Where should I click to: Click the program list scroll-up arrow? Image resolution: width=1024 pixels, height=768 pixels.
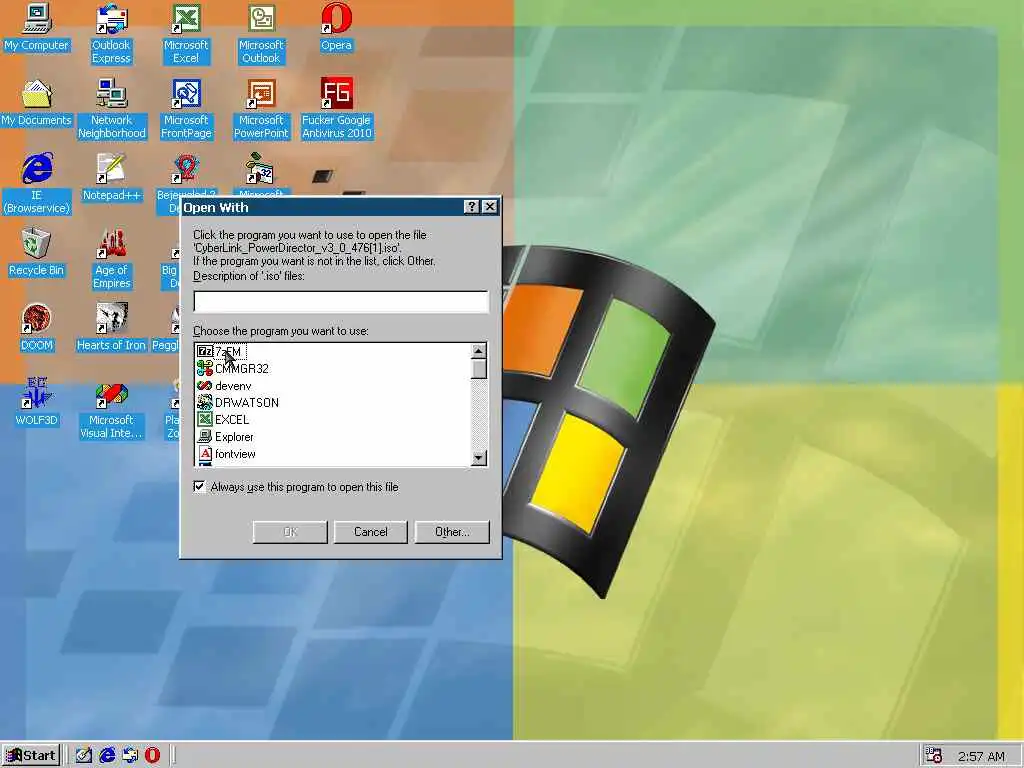click(x=479, y=351)
